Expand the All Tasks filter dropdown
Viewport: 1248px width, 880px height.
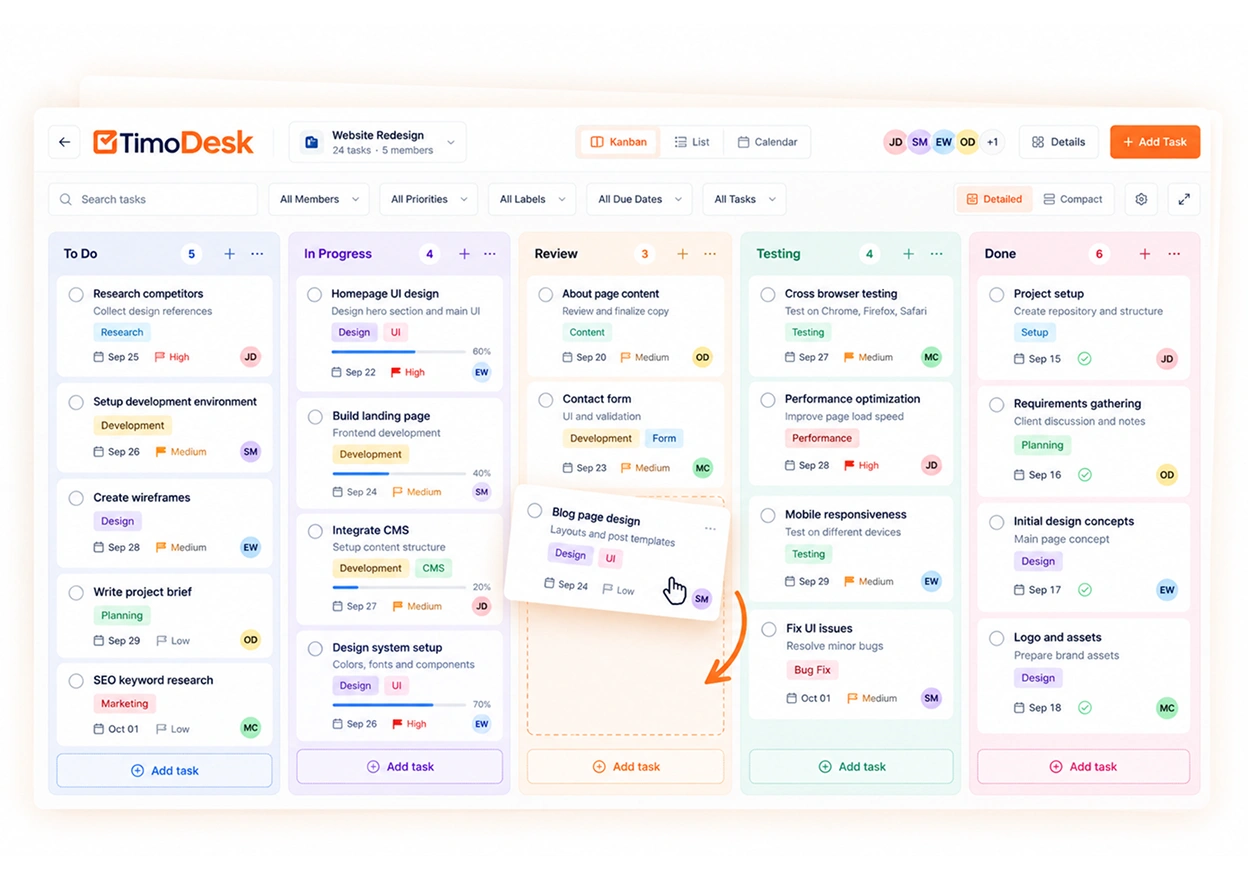pos(744,199)
